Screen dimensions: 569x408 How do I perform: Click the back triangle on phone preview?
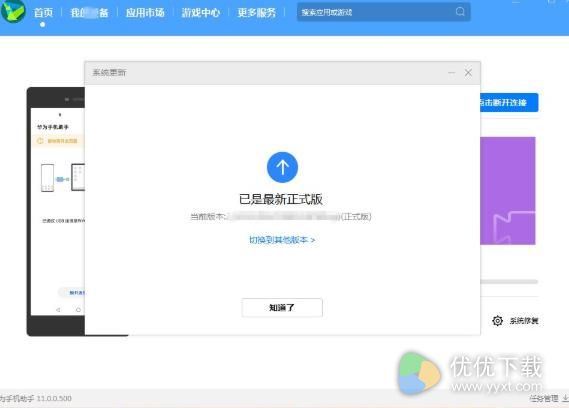58,310
